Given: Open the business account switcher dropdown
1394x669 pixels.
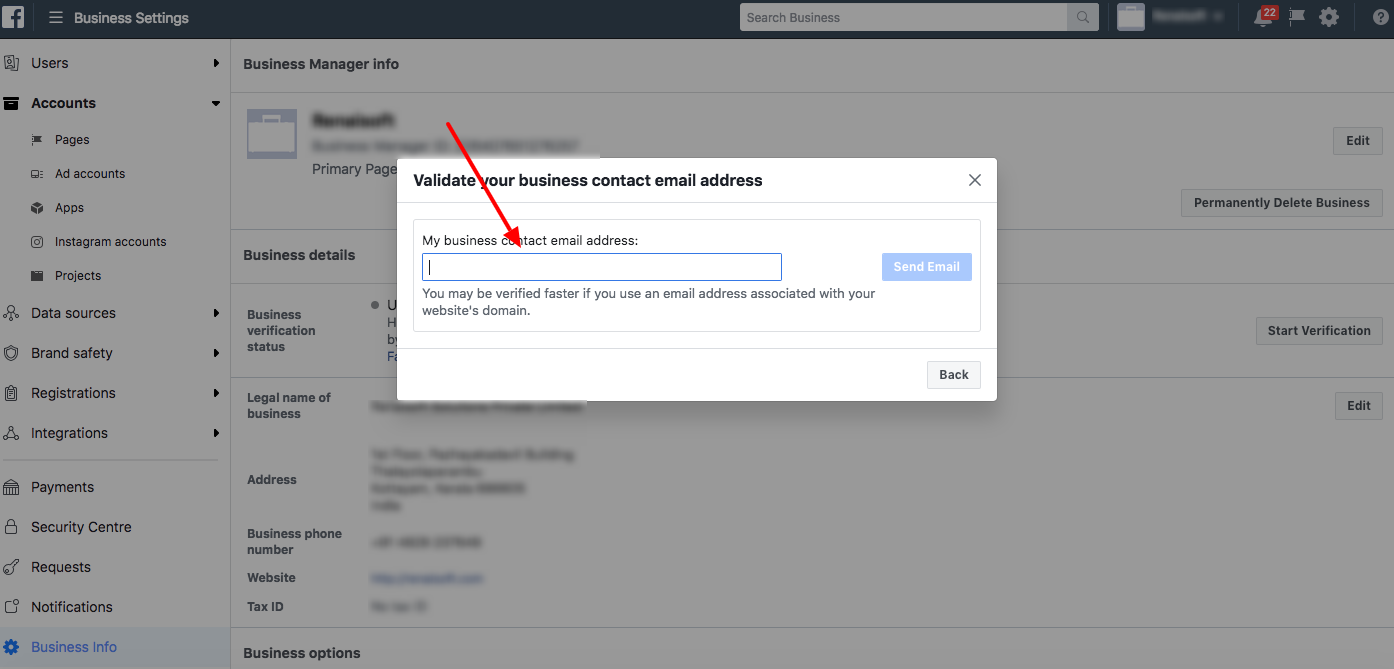Looking at the screenshot, I should pyautogui.click(x=1189, y=17).
